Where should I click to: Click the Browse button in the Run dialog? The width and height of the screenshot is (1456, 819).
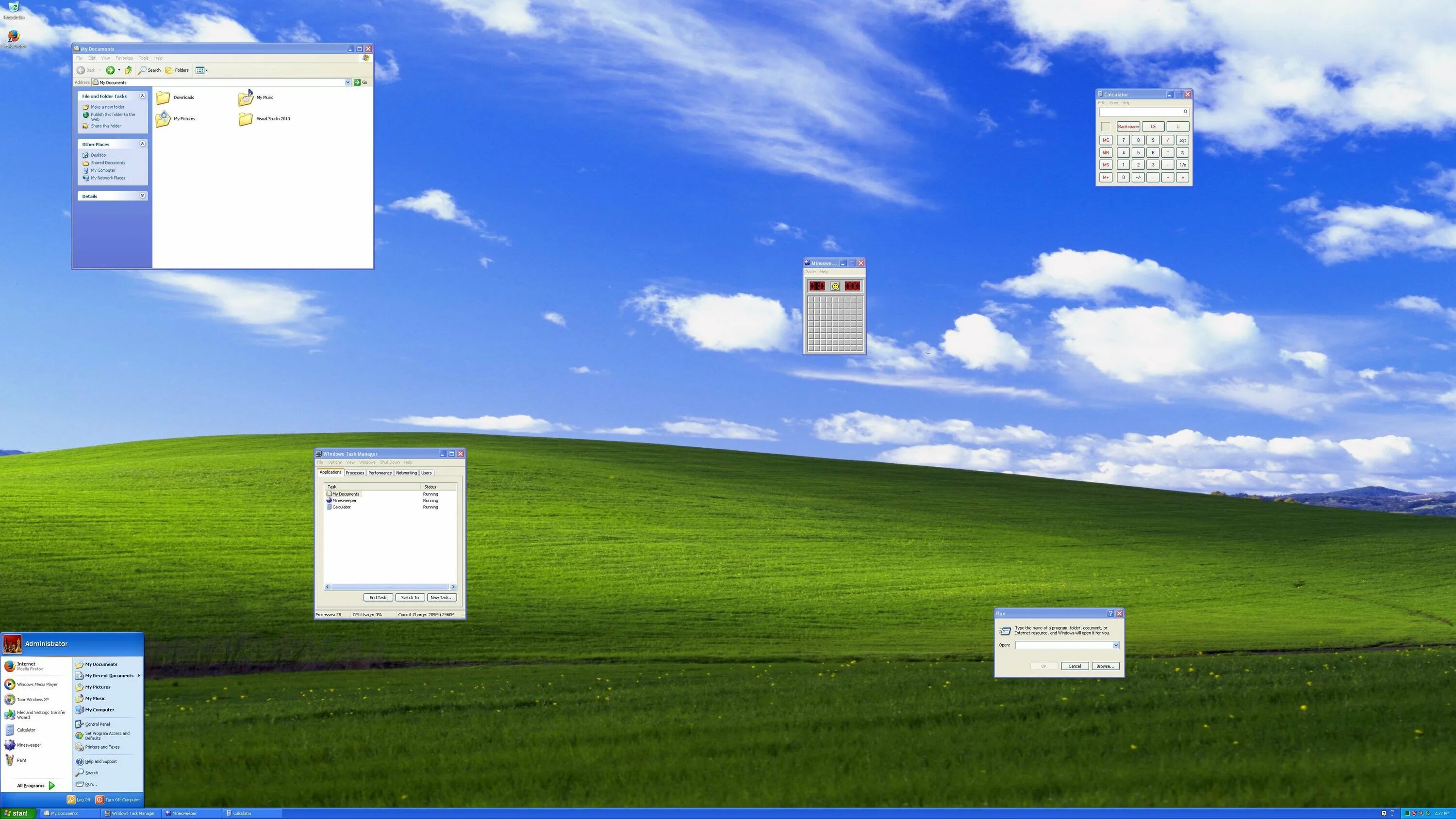pyautogui.click(x=1105, y=666)
